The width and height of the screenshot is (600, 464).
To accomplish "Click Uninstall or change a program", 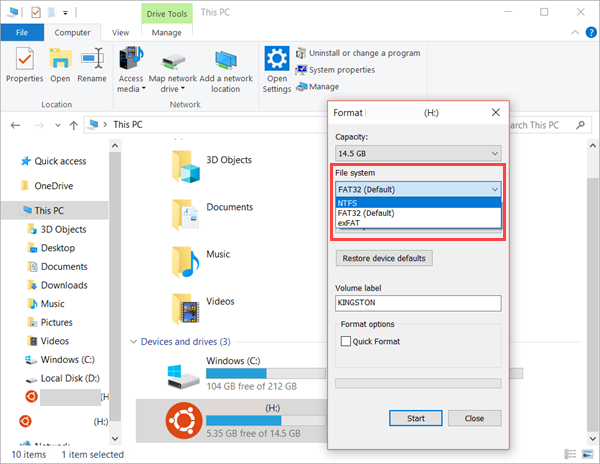I will 358,53.
